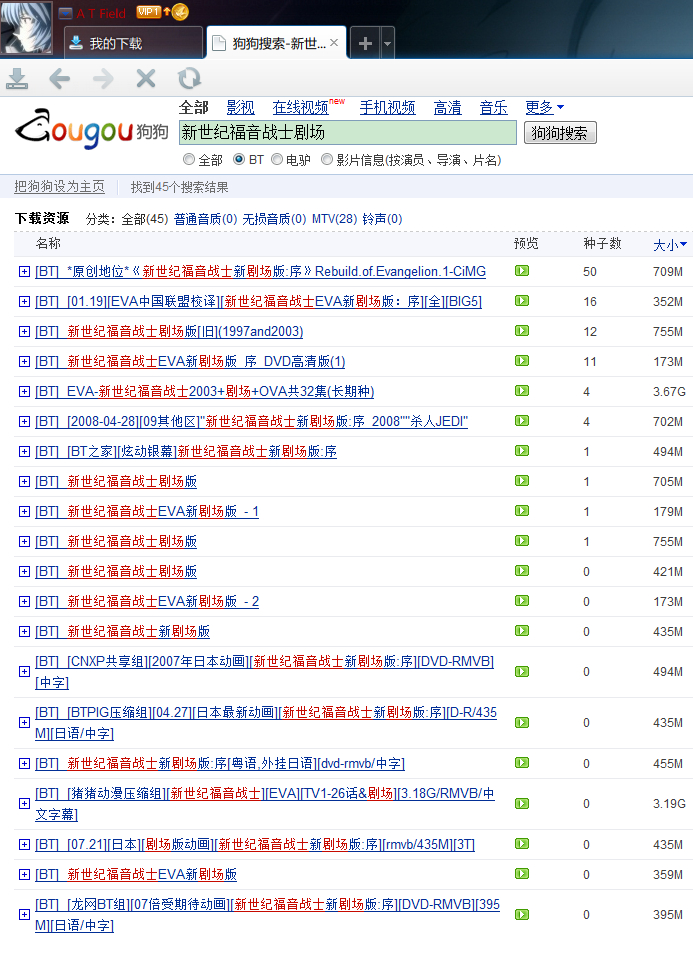The height and width of the screenshot is (954, 693).
Task: Preview the [龙网BT组] result
Action: [x=522, y=914]
